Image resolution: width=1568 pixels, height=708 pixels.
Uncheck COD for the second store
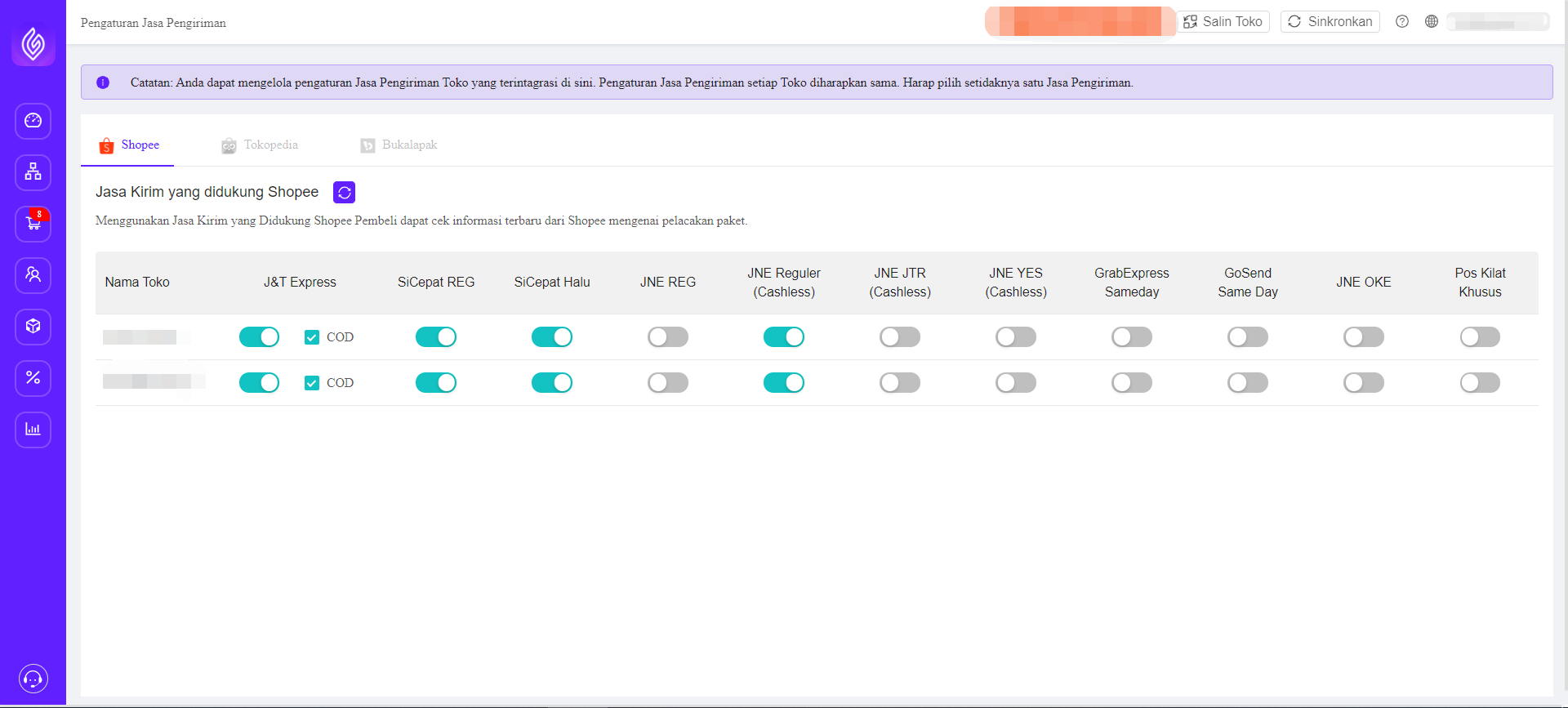point(312,383)
